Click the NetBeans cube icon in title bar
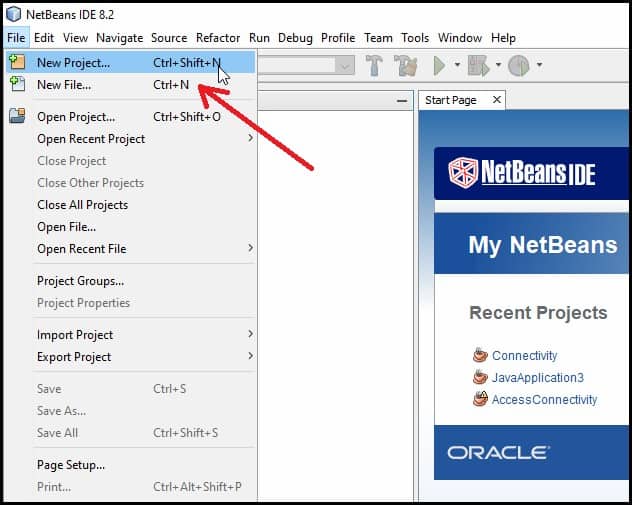 click(14, 15)
